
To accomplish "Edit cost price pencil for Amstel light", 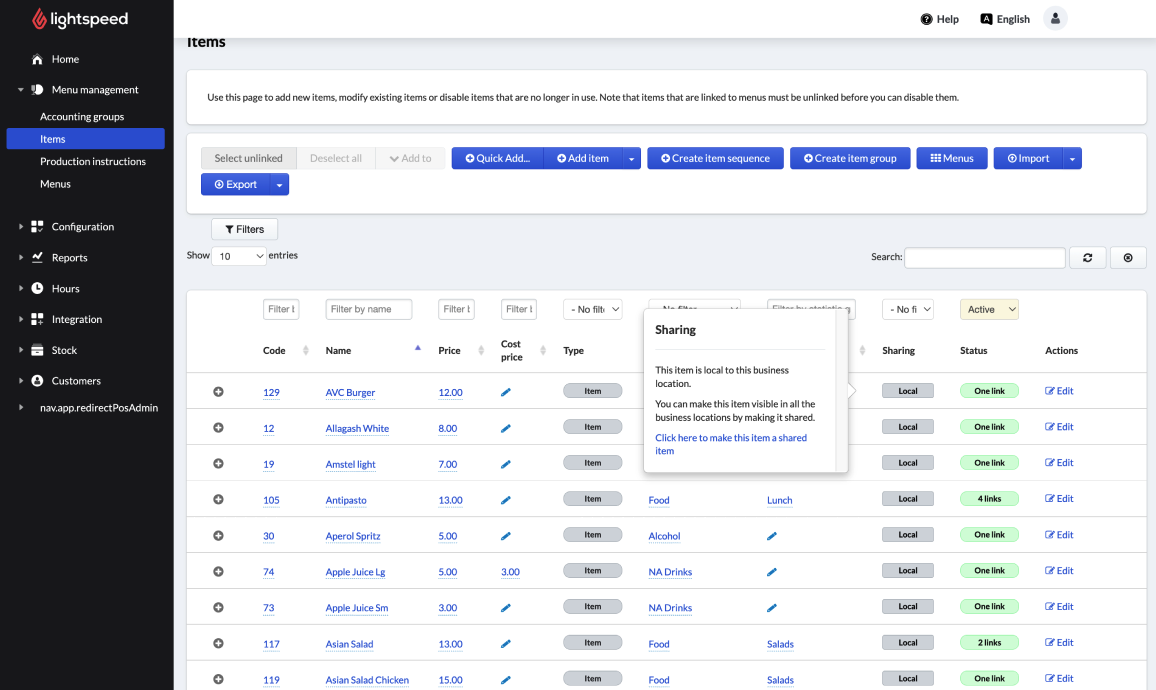I will [506, 464].
